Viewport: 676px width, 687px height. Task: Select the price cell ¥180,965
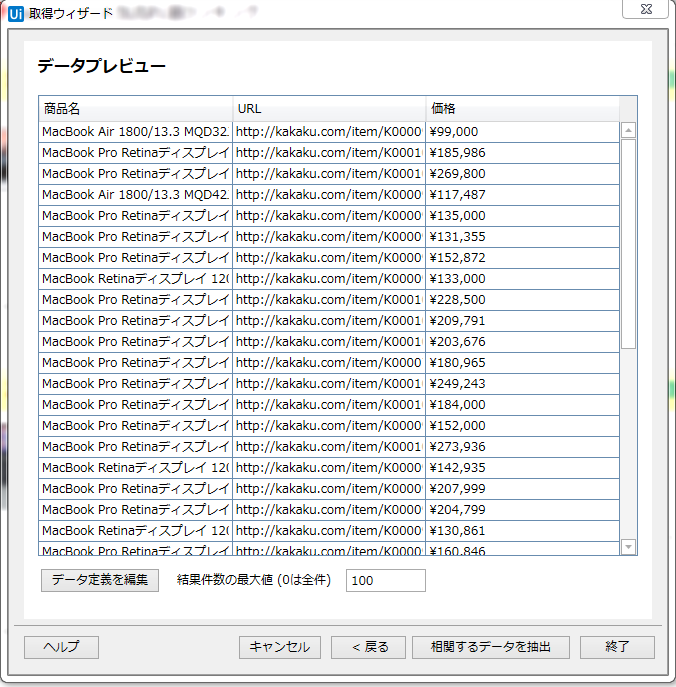point(523,363)
